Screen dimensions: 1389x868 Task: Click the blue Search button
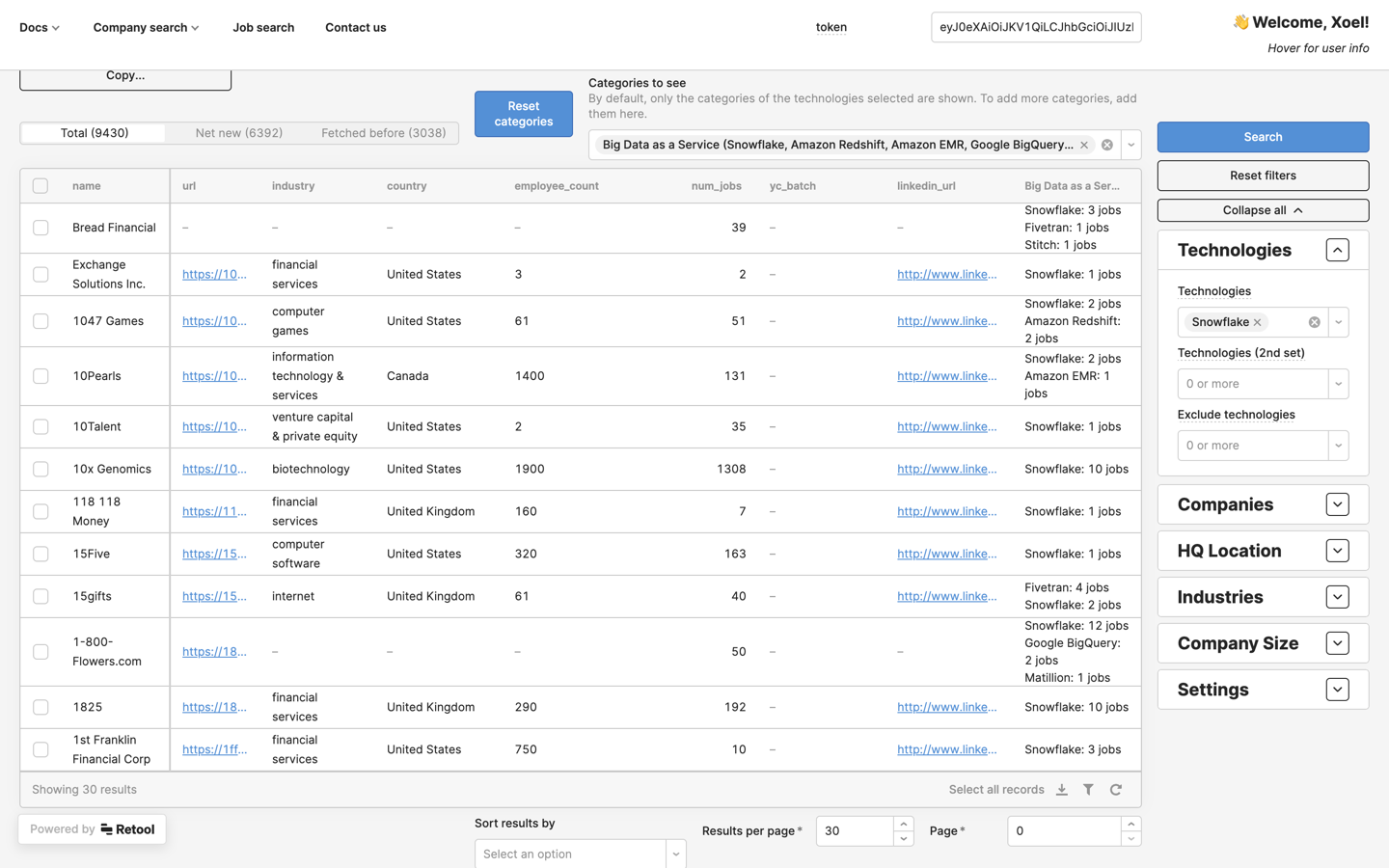(1263, 137)
